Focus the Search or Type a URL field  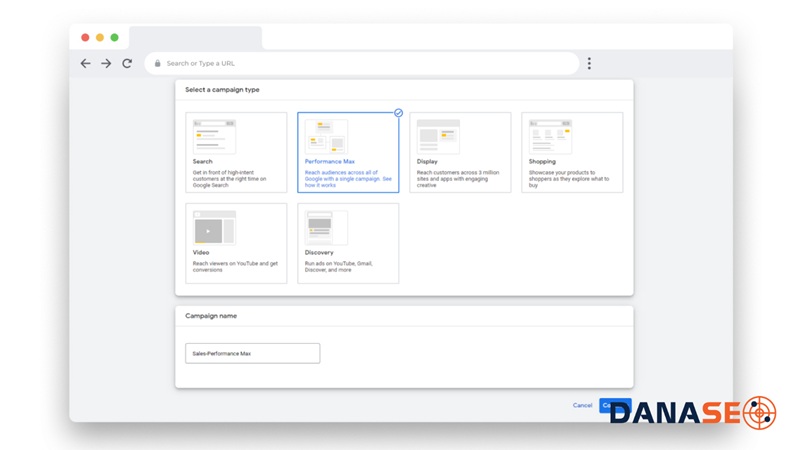(x=362, y=63)
